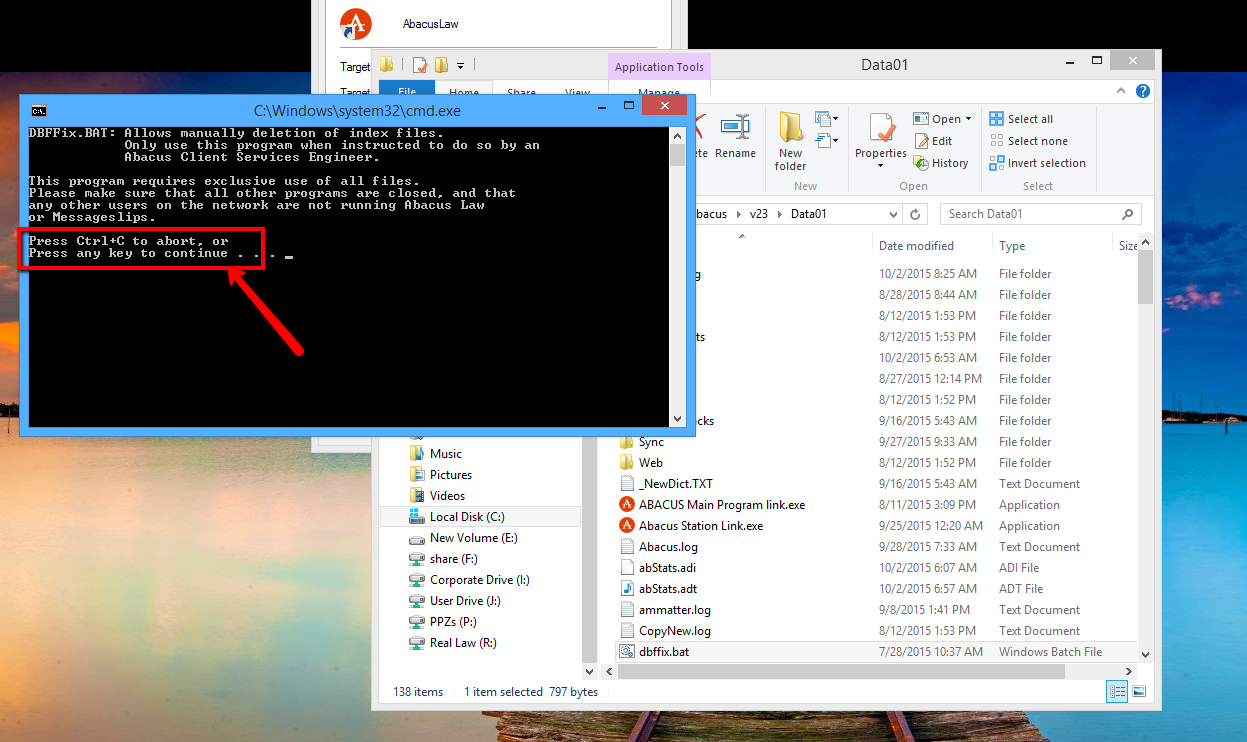Viewport: 1247px width, 742px height.
Task: Open the address bar history dropdown
Action: click(x=893, y=214)
